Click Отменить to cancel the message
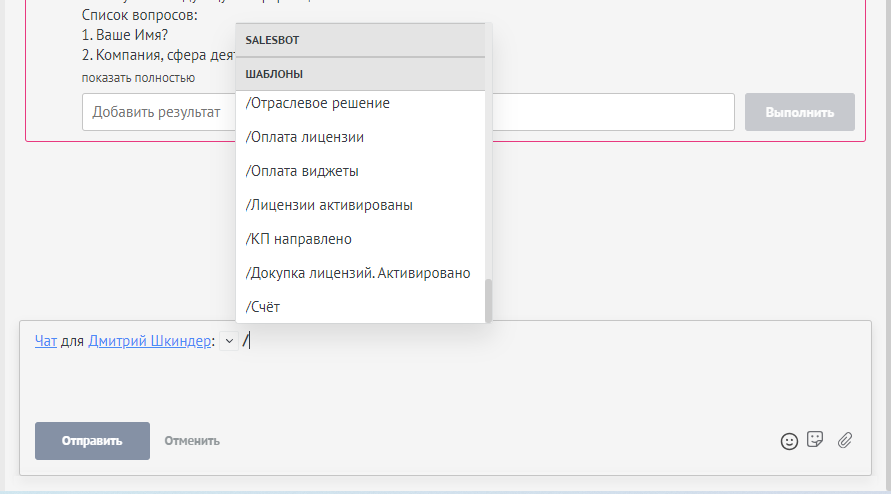The width and height of the screenshot is (891, 494). tap(192, 440)
